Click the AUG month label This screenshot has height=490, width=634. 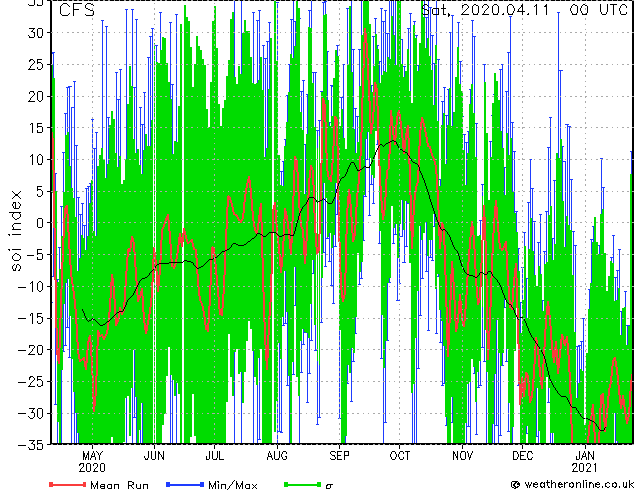277,456
